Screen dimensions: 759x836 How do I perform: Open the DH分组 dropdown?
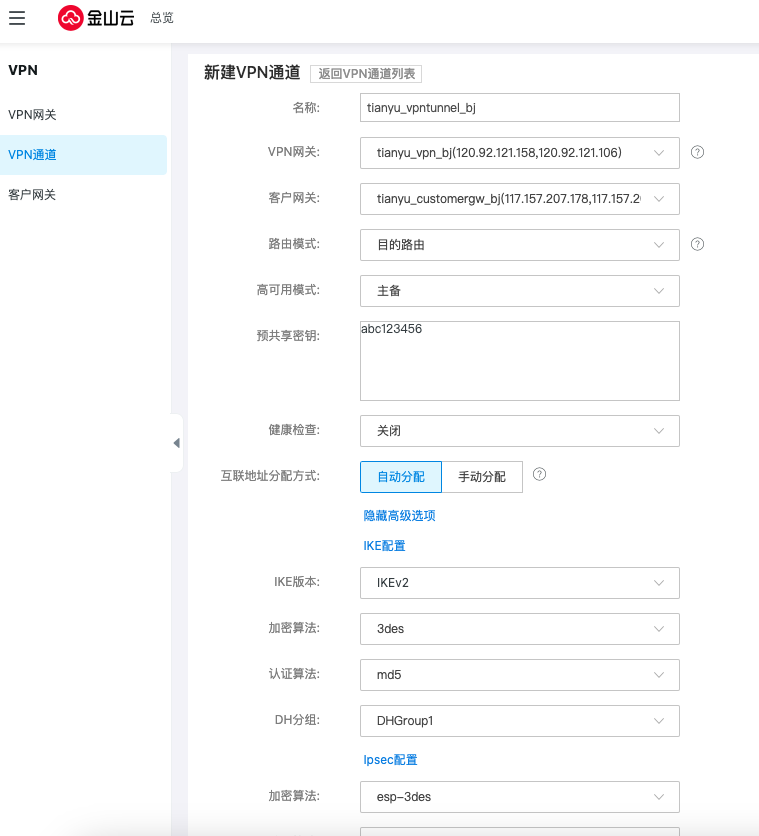click(x=519, y=721)
